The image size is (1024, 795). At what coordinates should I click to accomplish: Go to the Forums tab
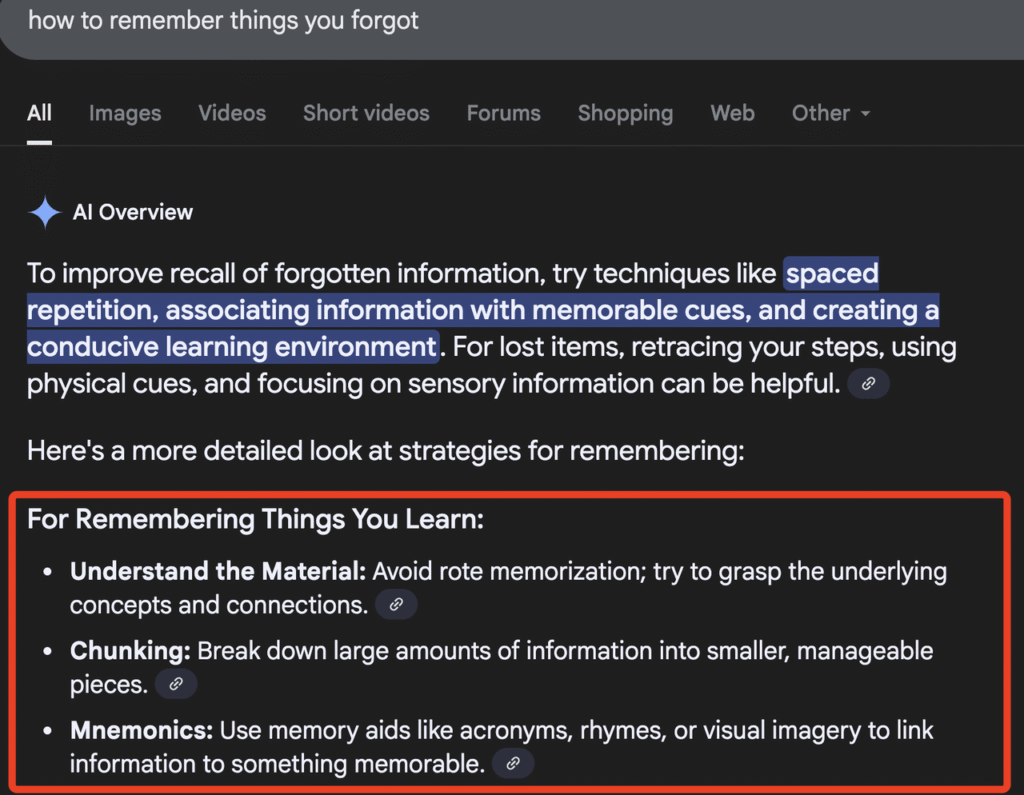tap(503, 113)
